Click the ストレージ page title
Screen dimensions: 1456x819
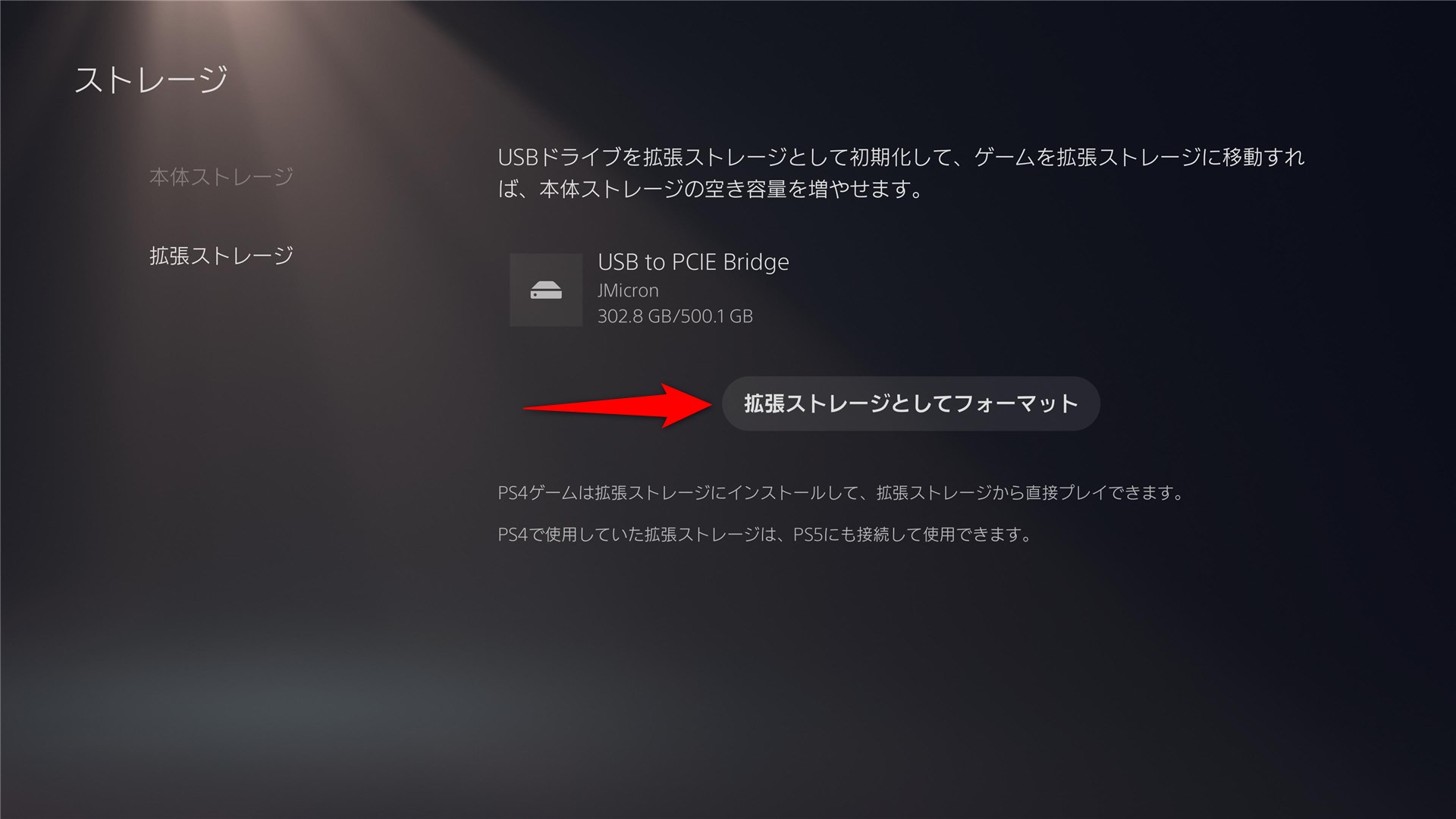coord(151,80)
